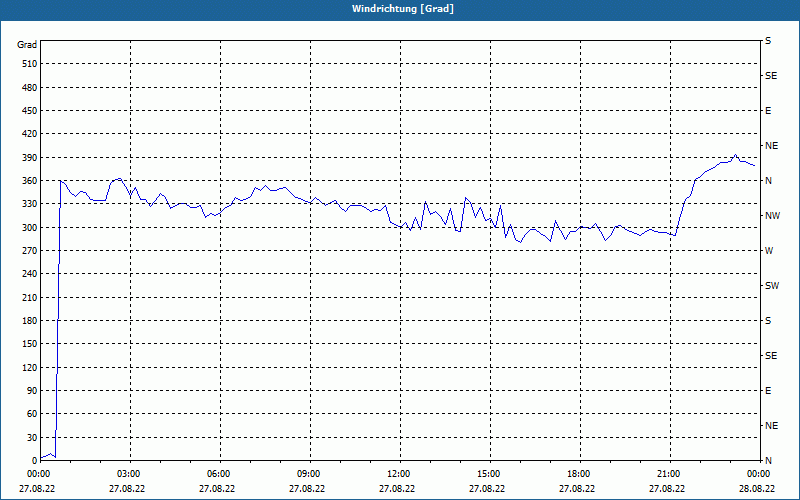Screen dimensions: 800x500
Task: Click the 21:00 time label
Action: 667,474
